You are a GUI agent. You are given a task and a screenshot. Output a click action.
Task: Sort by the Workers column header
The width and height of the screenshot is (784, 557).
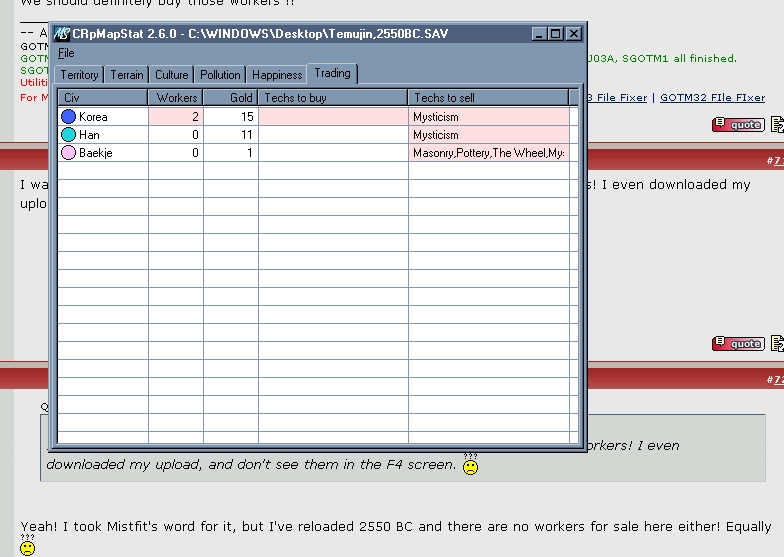tap(175, 98)
